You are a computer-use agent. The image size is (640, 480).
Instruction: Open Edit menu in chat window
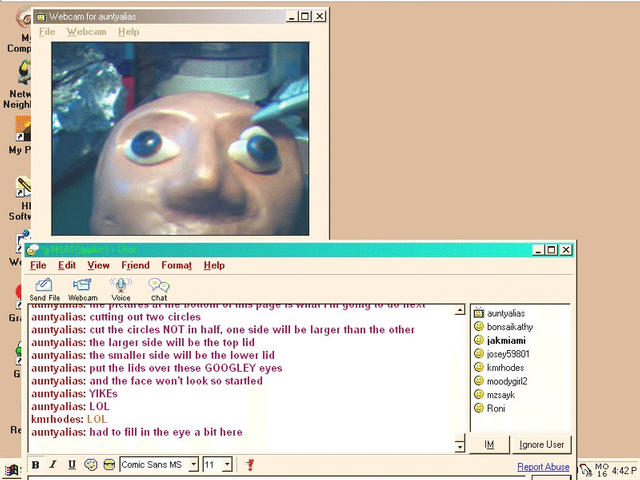pos(67,265)
